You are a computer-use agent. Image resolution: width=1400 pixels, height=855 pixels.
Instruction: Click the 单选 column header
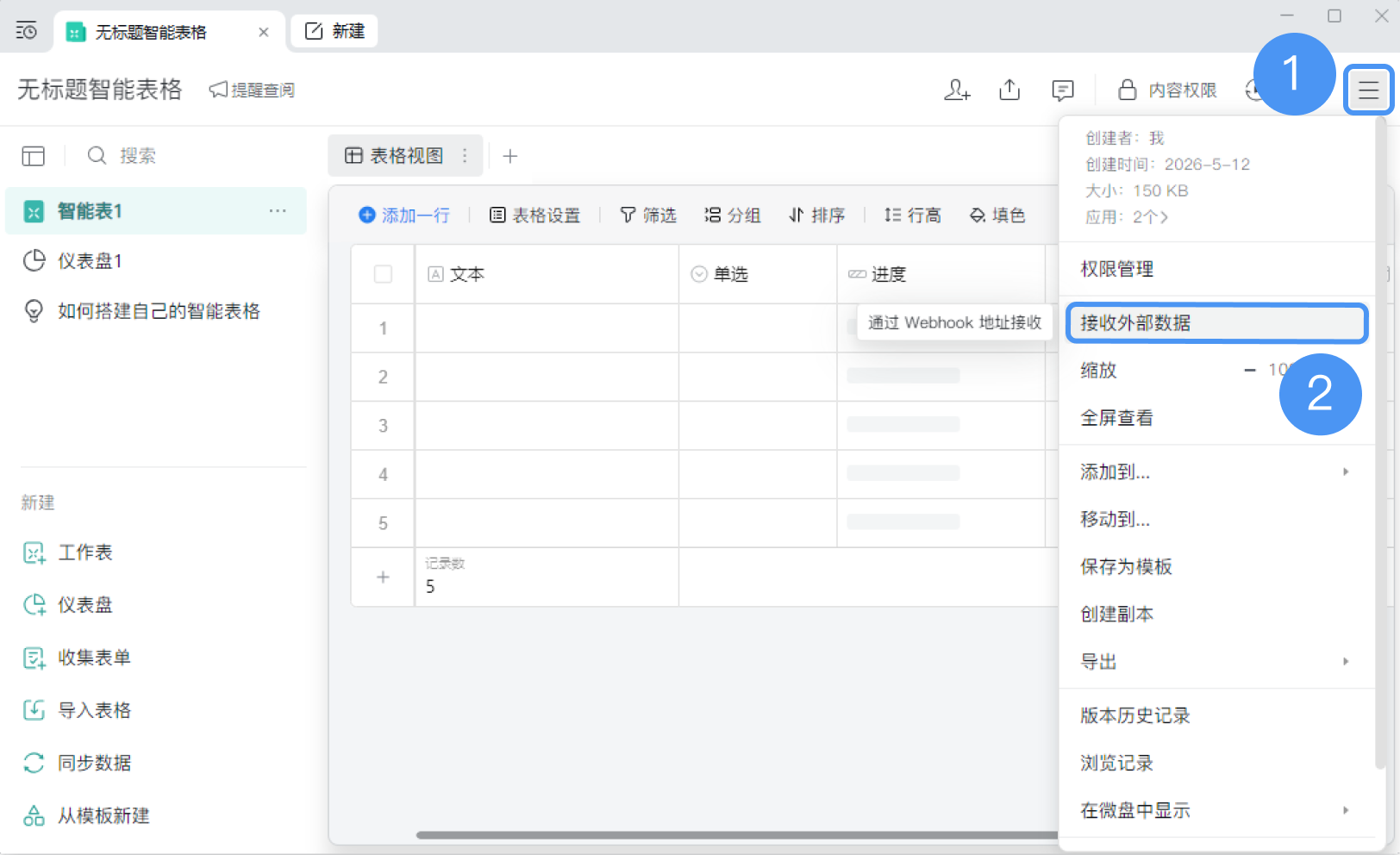[758, 274]
